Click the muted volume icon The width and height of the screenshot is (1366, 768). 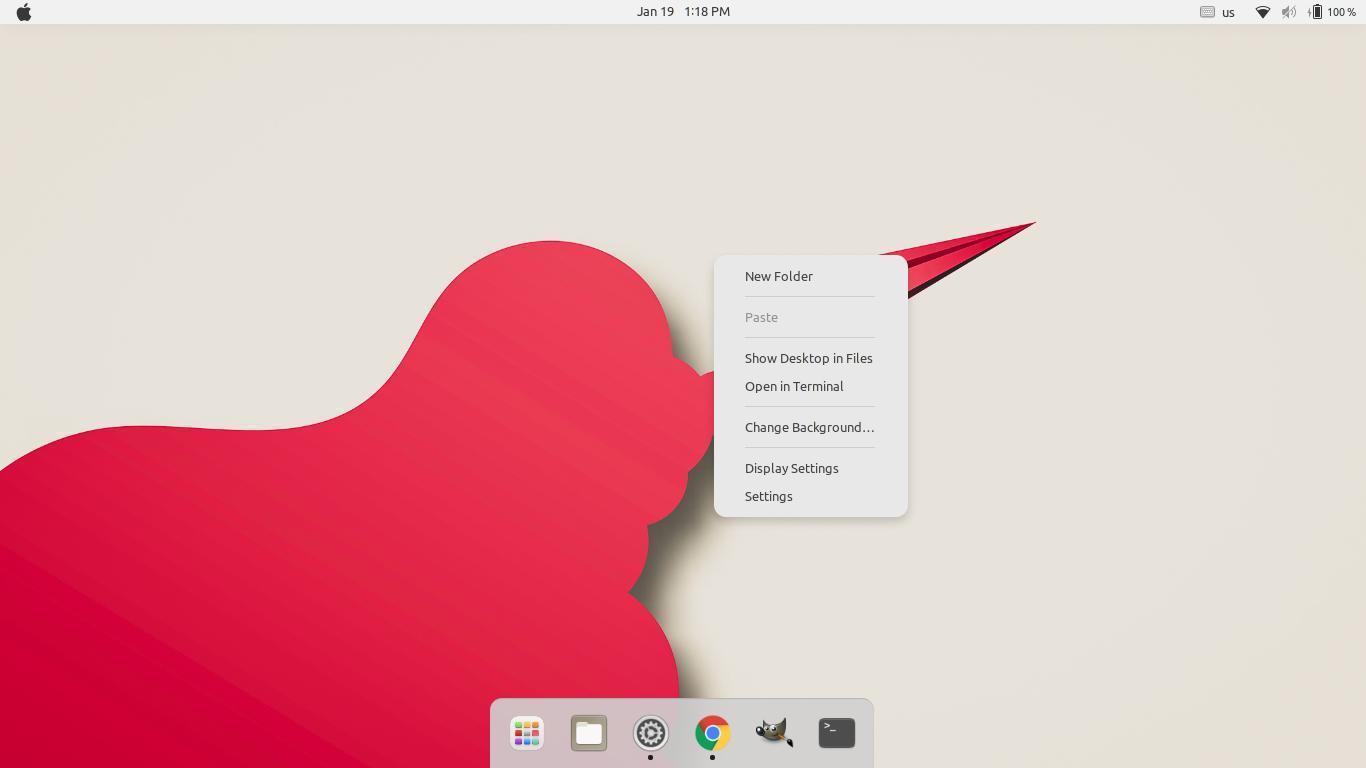[1289, 12]
